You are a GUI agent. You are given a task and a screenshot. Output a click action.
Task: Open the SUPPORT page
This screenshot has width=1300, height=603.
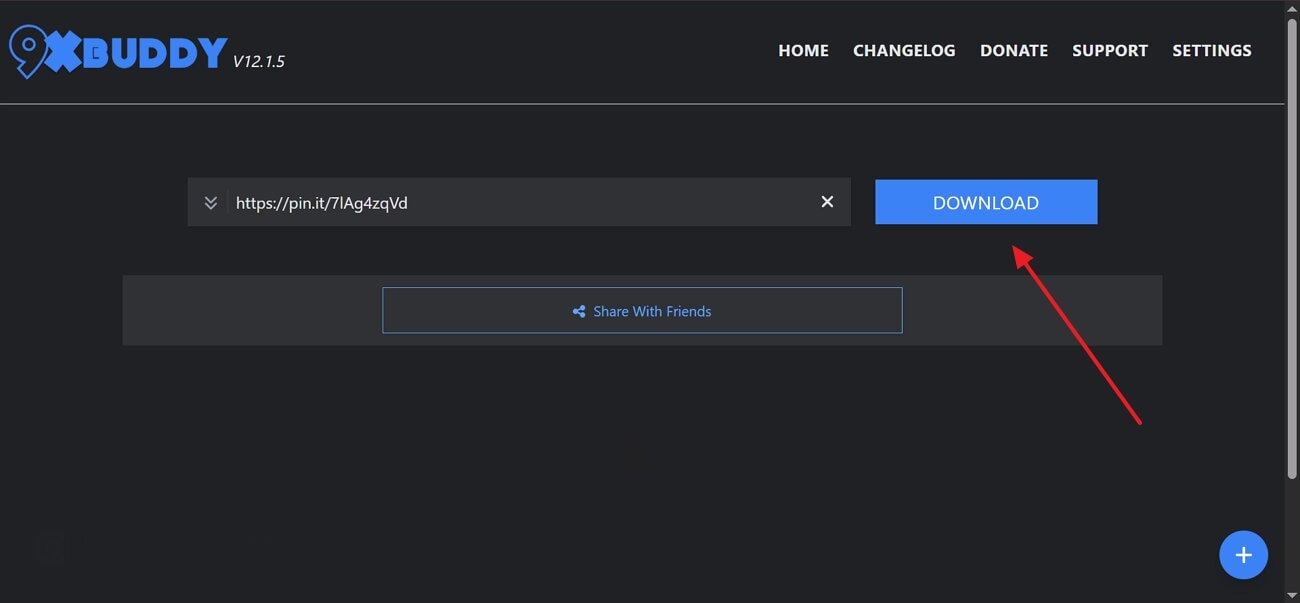click(1110, 50)
